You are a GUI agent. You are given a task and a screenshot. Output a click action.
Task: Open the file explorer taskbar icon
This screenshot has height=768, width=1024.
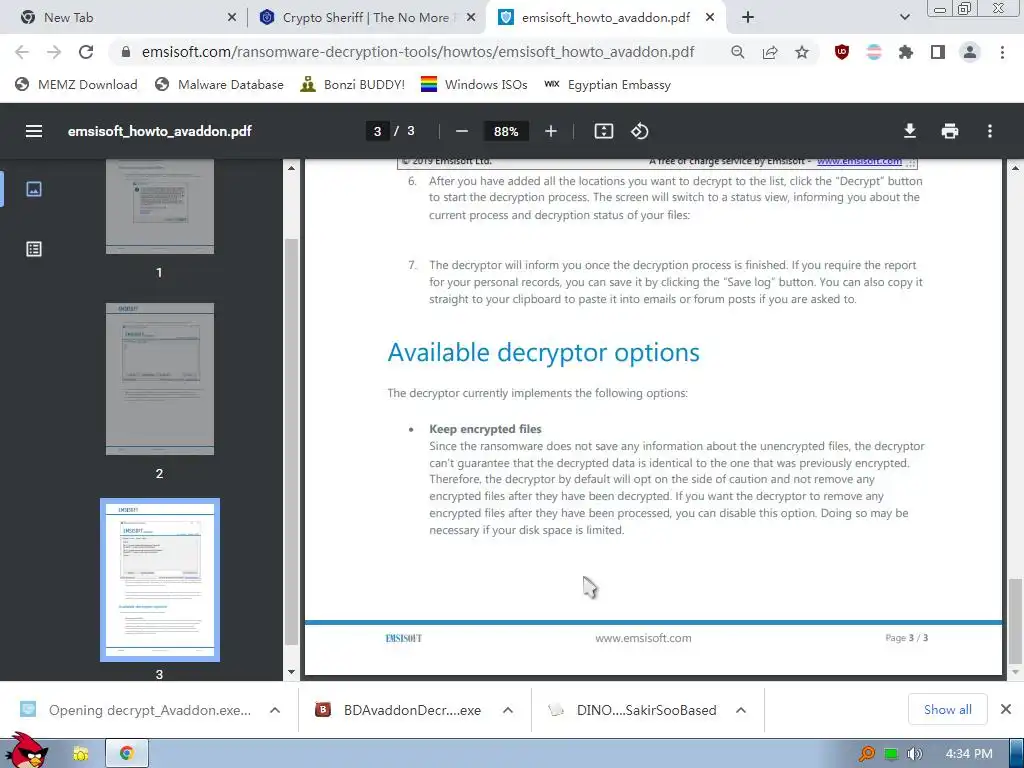point(81,753)
